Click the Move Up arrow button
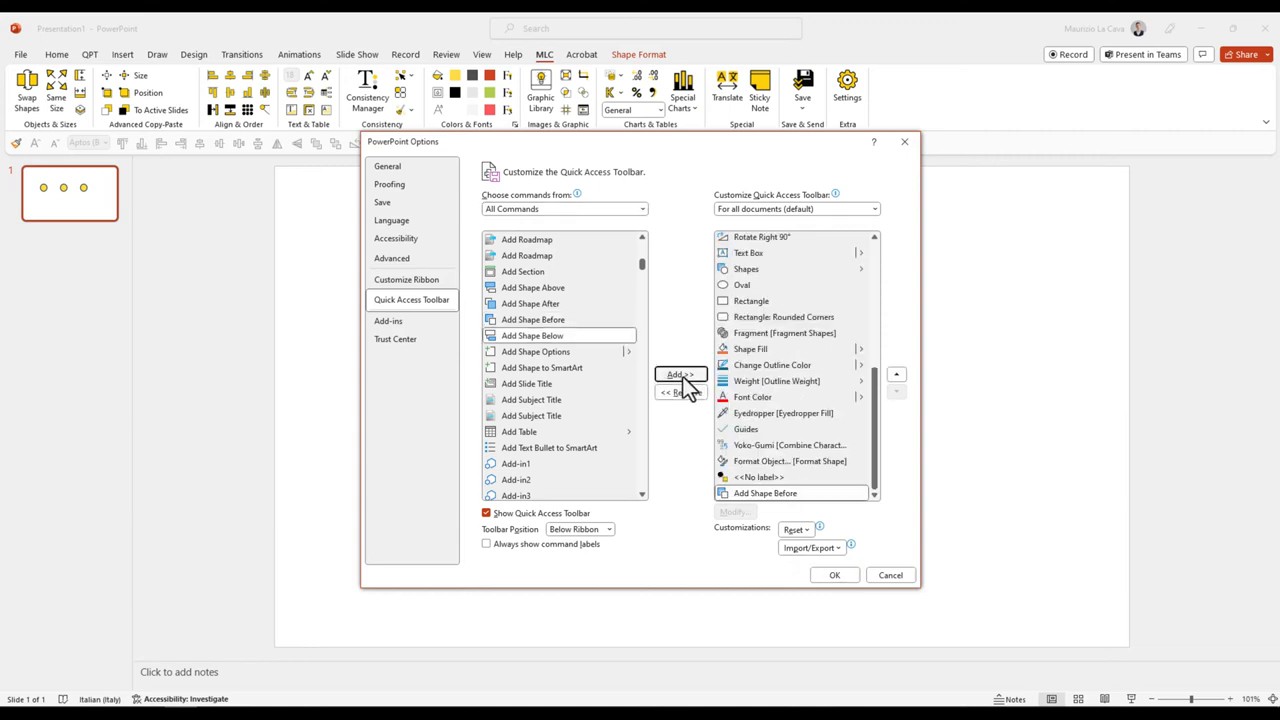This screenshot has height=720, width=1280. pyautogui.click(x=896, y=375)
